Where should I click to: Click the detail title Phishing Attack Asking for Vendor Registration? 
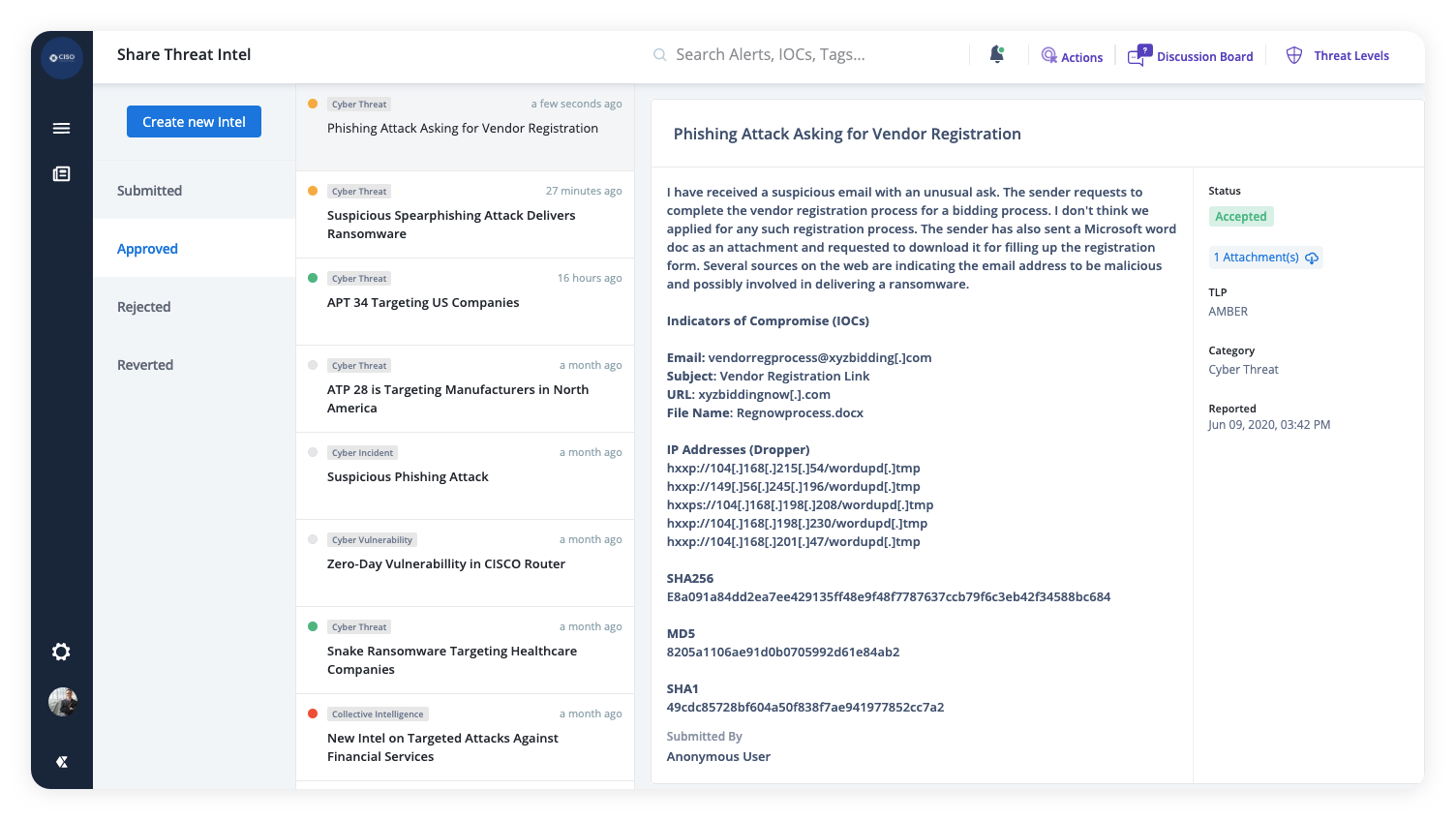[x=847, y=135]
